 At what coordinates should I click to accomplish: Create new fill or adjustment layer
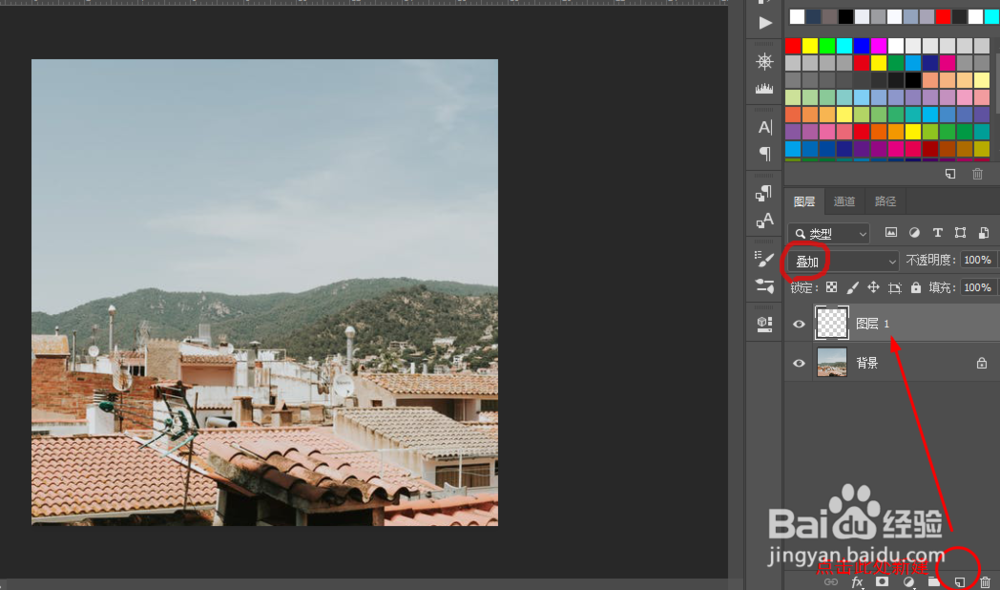pos(909,582)
